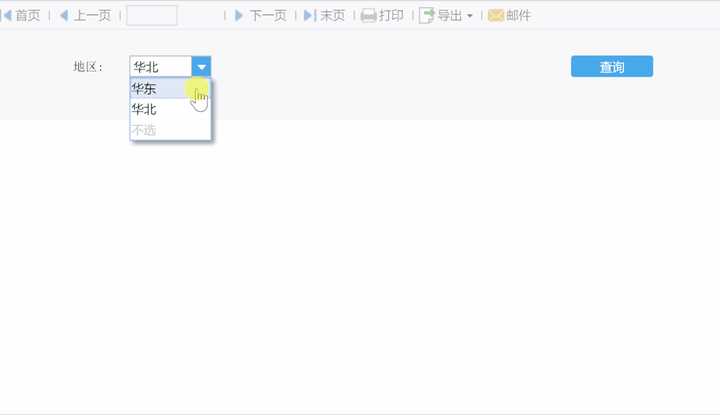Advance with the 下一页 text
Image resolution: width=720 pixels, height=415 pixels.
click(267, 15)
